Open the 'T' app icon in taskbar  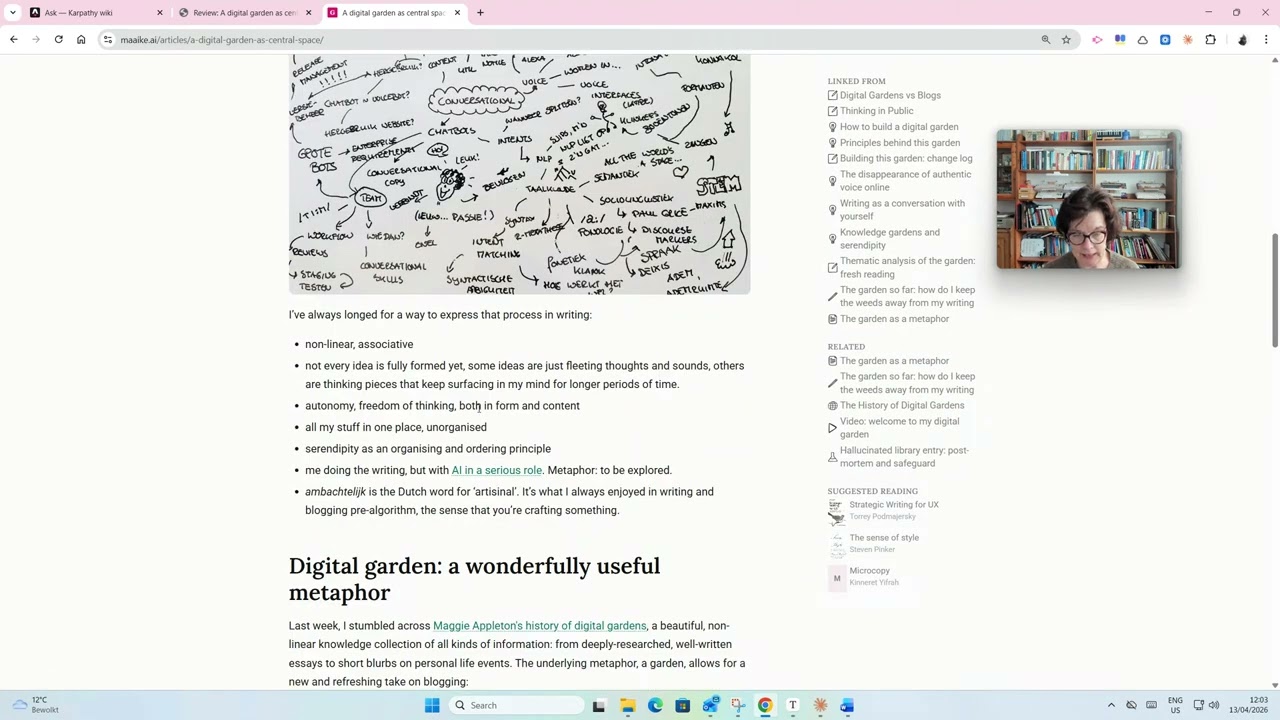pyautogui.click(x=792, y=705)
